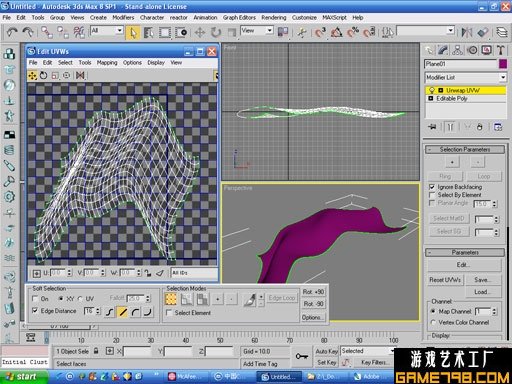512x384 pixels.
Task: Choose Vertex Color Channel radio button
Action: coord(433,322)
